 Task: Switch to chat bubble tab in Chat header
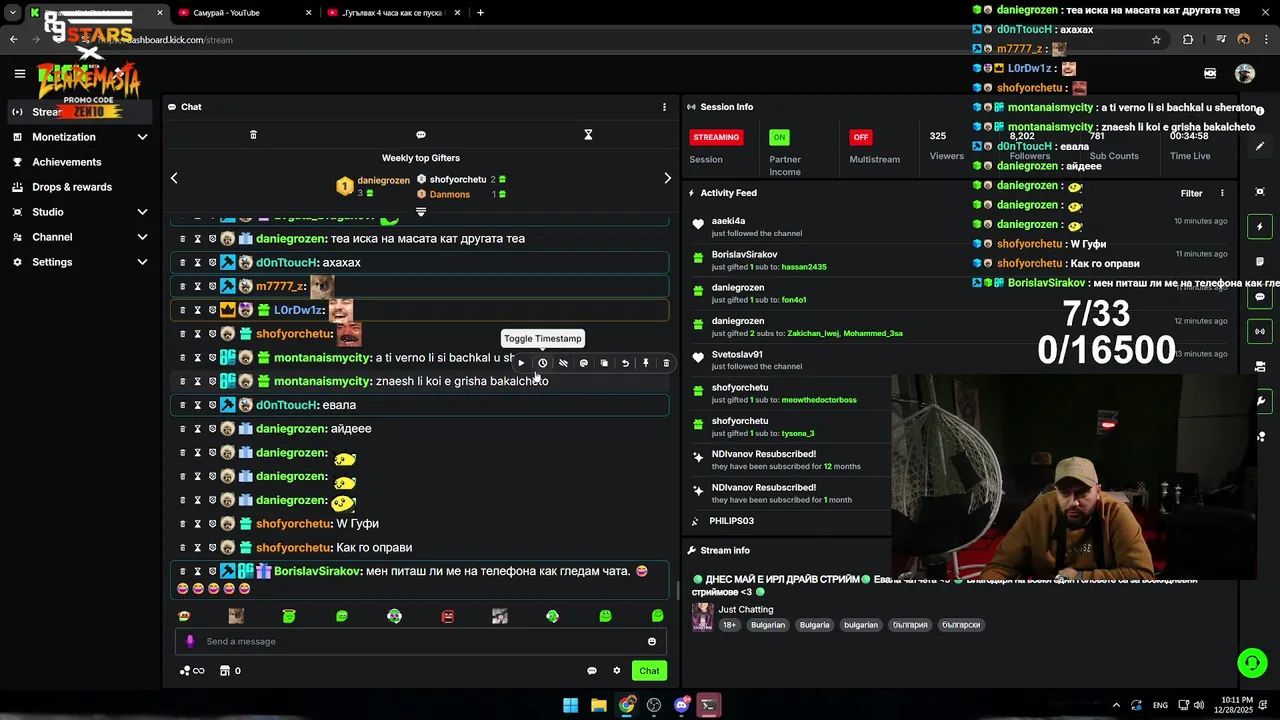(421, 135)
